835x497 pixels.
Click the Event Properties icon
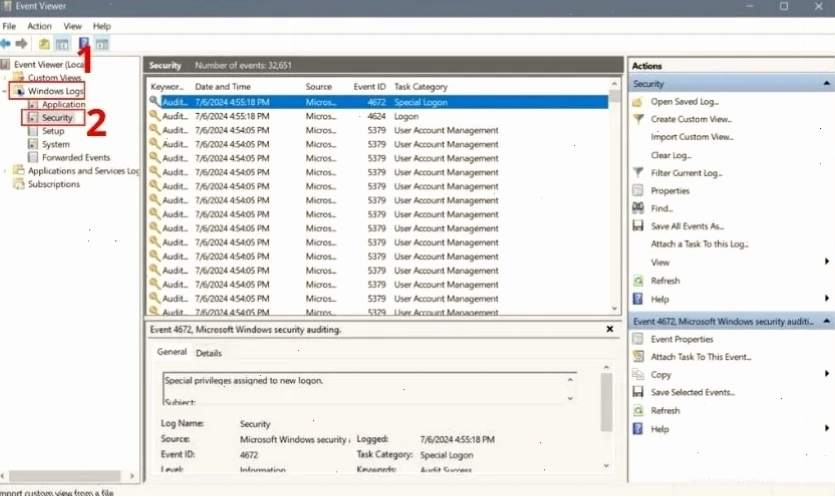point(638,339)
